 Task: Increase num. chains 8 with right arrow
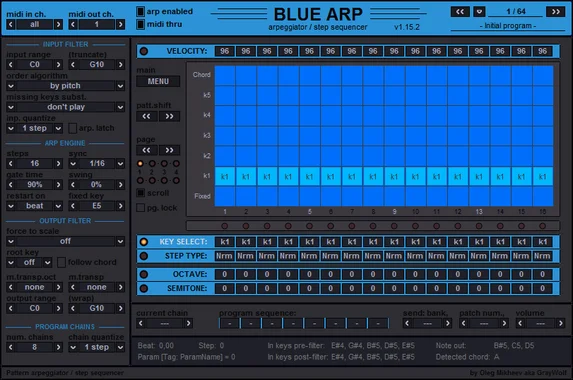click(x=58, y=347)
